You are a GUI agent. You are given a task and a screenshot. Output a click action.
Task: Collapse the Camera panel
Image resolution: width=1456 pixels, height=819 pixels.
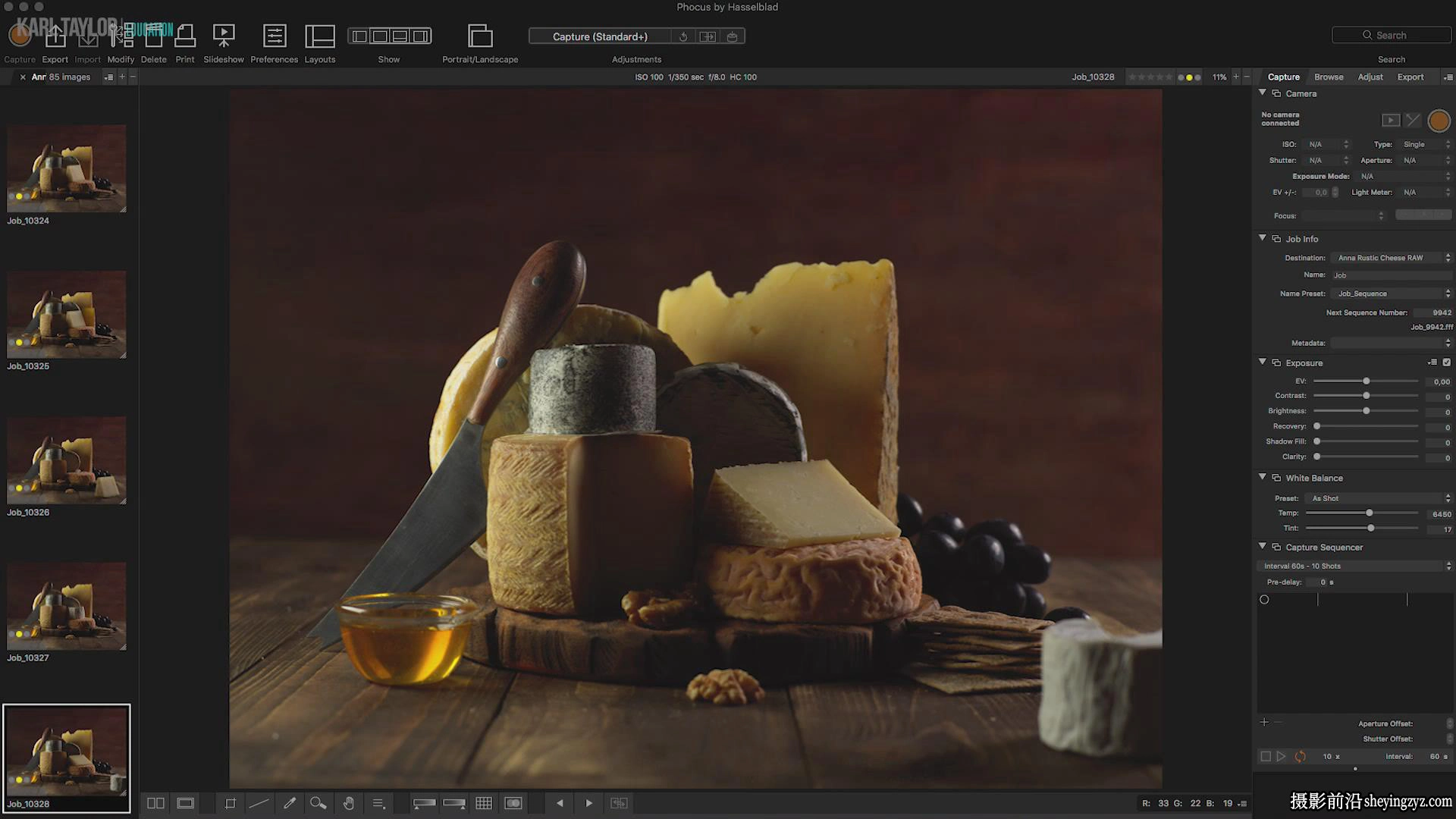(1263, 93)
